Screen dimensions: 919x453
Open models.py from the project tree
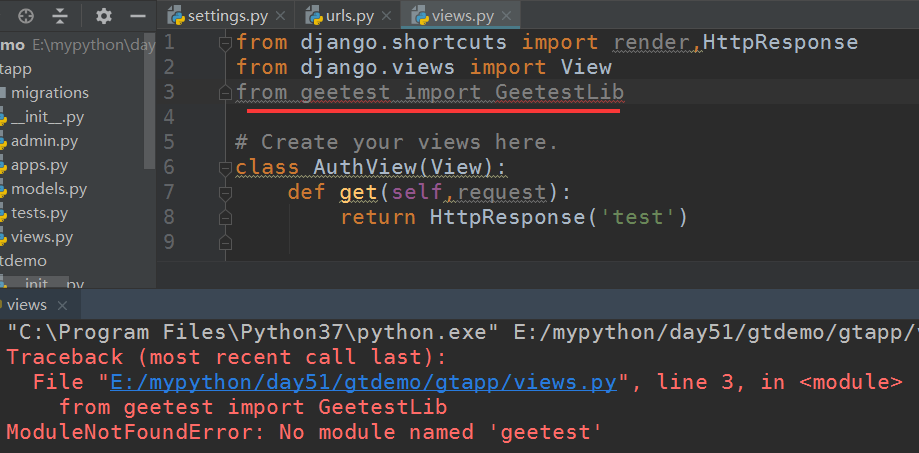coord(49,189)
